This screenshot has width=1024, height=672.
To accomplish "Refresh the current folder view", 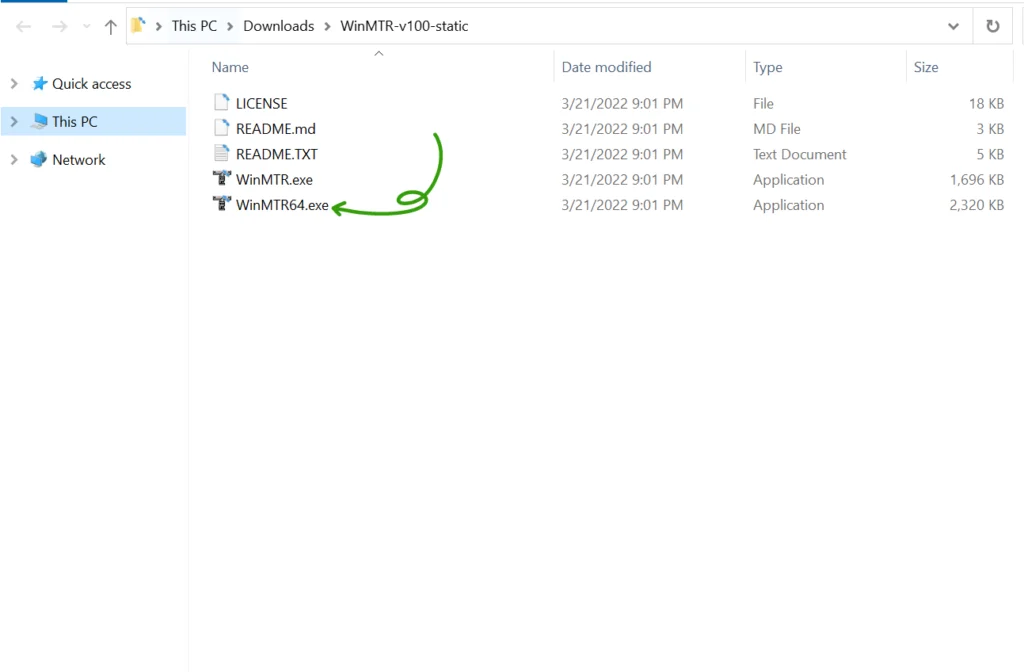I will click(993, 26).
